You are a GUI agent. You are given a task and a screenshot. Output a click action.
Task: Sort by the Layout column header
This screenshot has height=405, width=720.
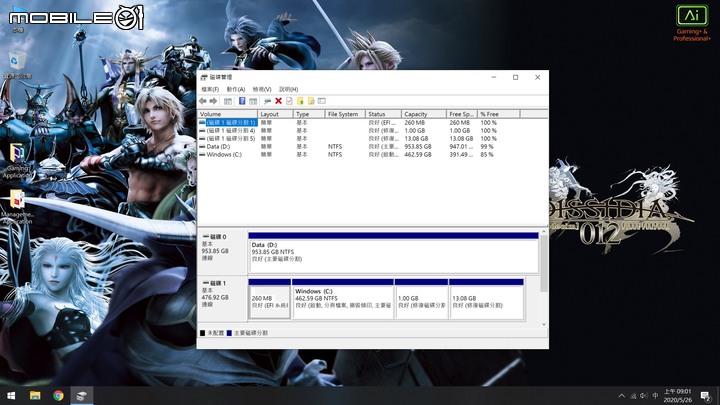(275, 114)
